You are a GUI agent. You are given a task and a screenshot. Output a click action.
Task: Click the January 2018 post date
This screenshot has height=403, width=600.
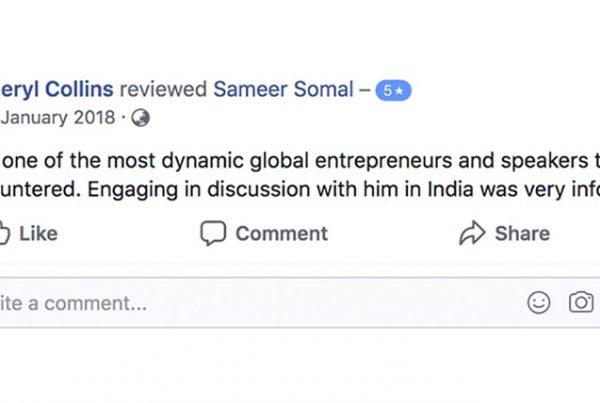pyautogui.click(x=58, y=118)
